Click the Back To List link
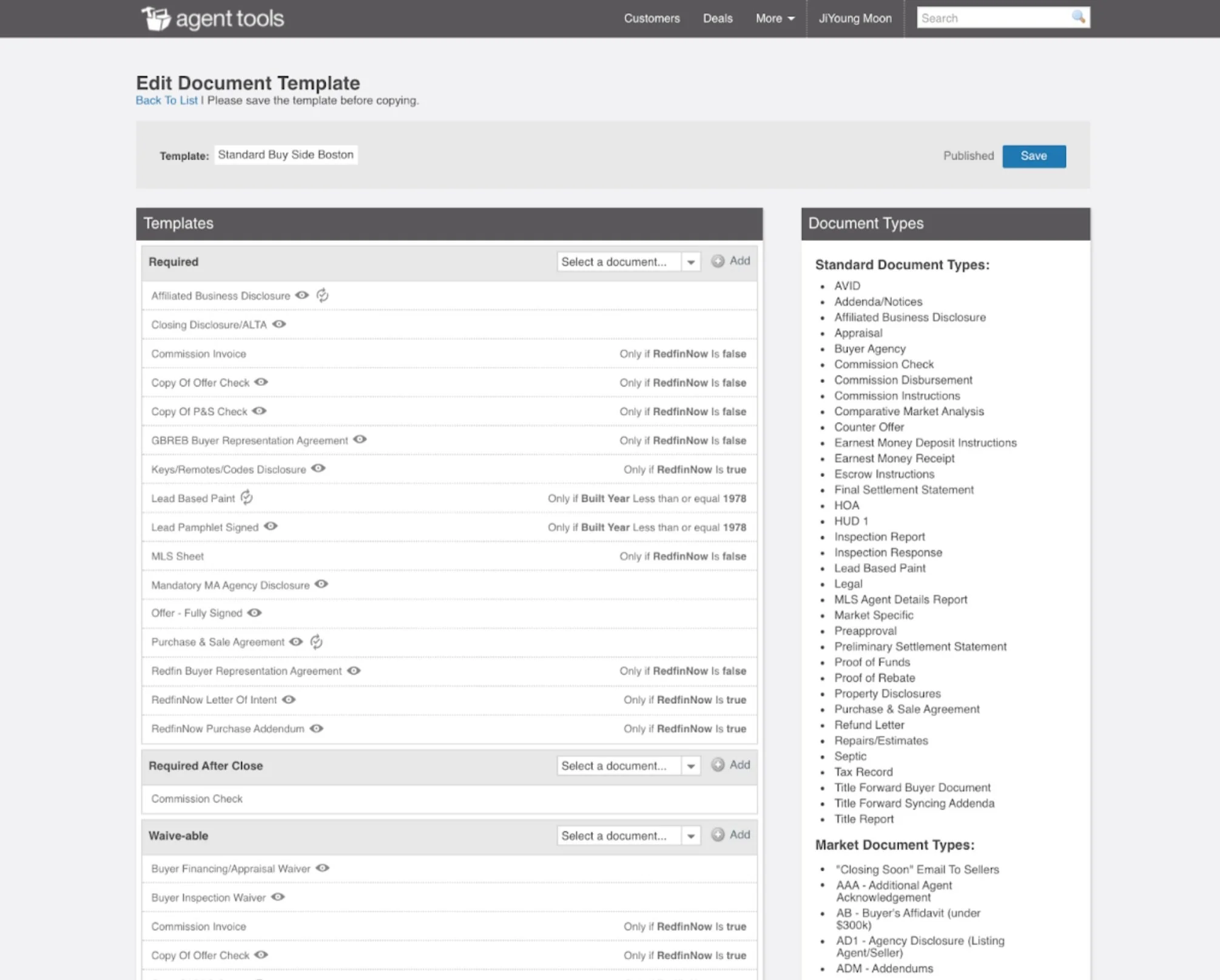The image size is (1220, 980). (166, 100)
